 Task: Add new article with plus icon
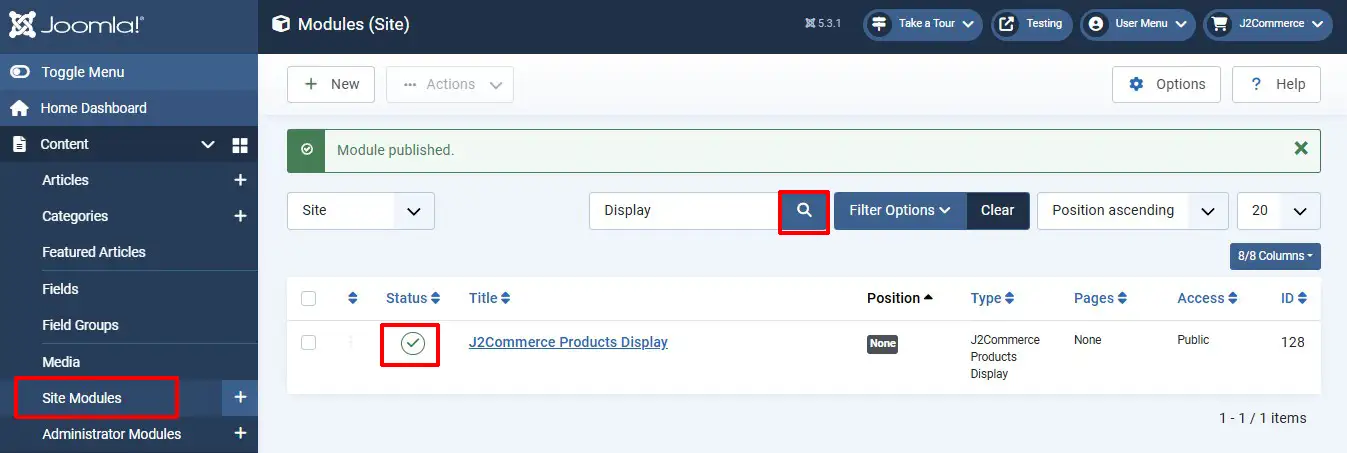(240, 180)
